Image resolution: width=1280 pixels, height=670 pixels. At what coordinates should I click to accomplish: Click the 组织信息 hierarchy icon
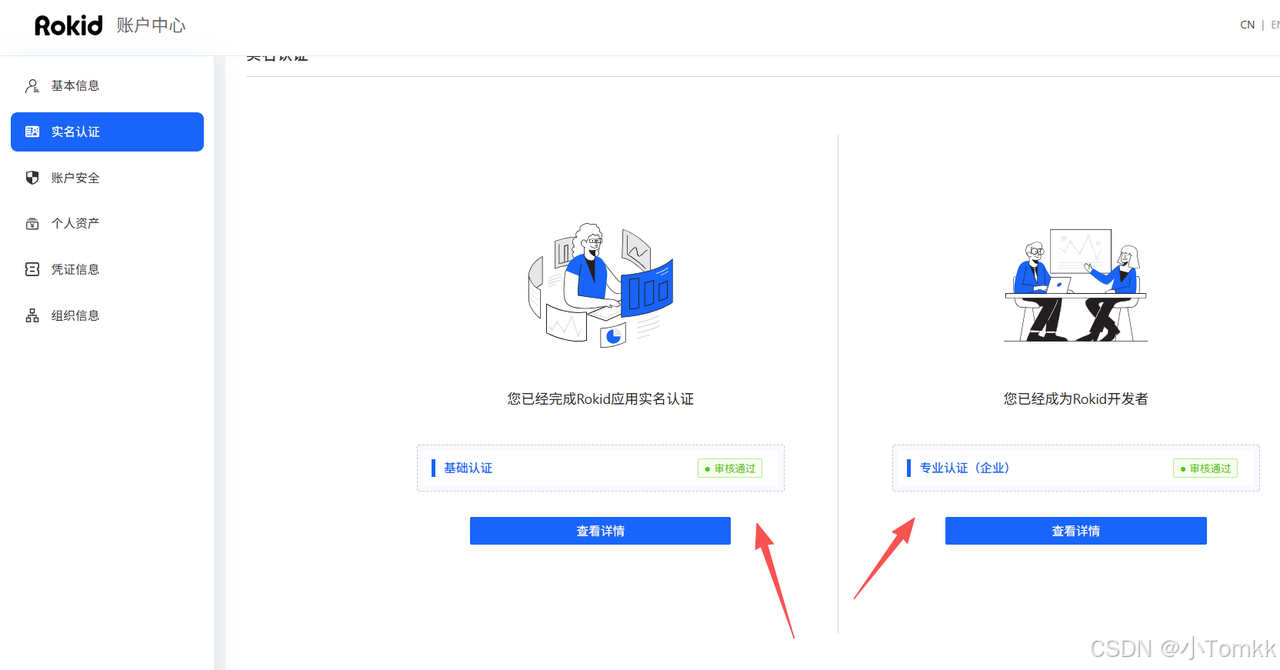(x=32, y=316)
